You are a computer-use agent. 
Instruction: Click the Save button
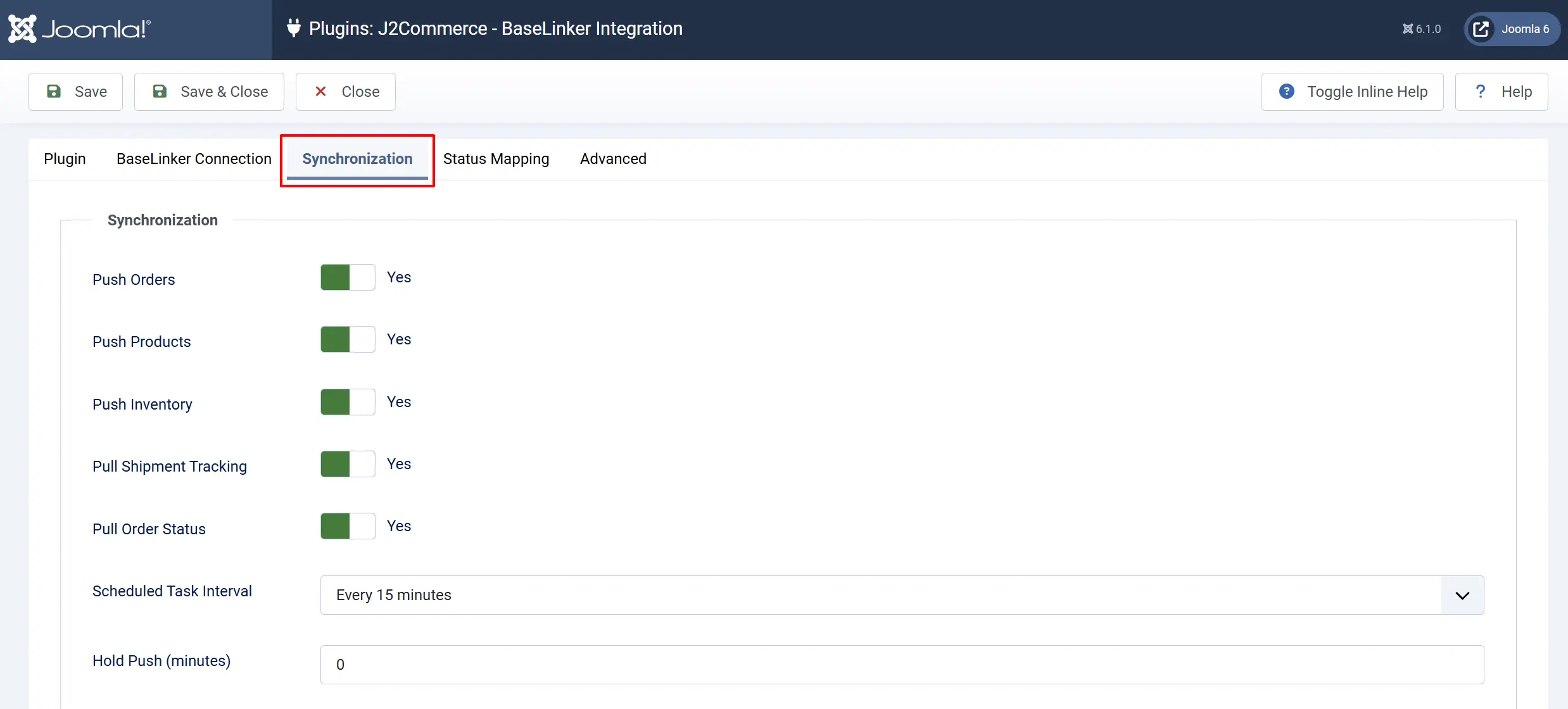point(75,92)
